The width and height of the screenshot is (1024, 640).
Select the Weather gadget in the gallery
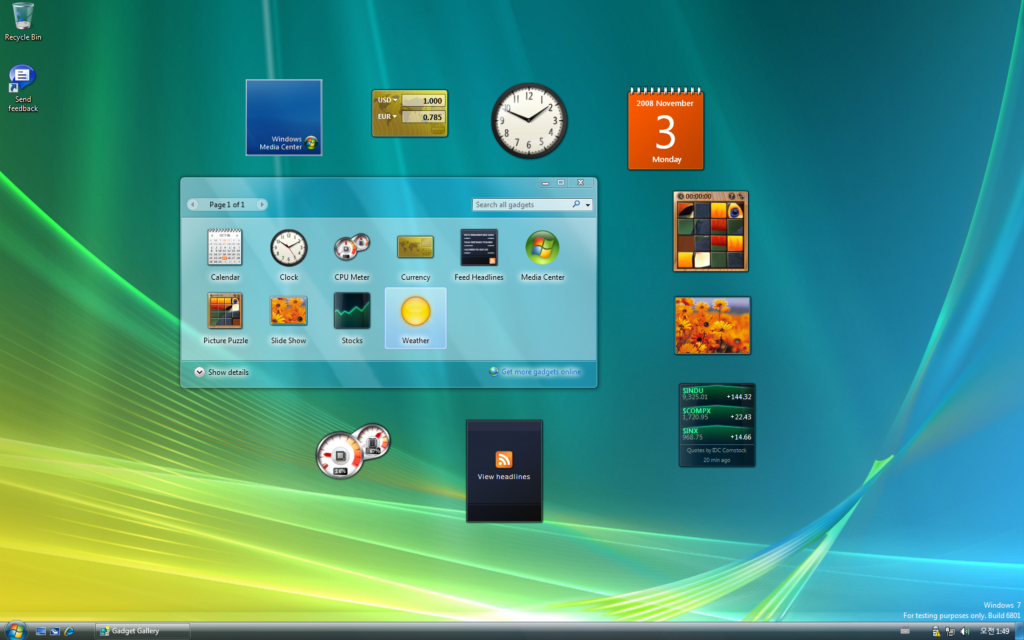coord(415,318)
